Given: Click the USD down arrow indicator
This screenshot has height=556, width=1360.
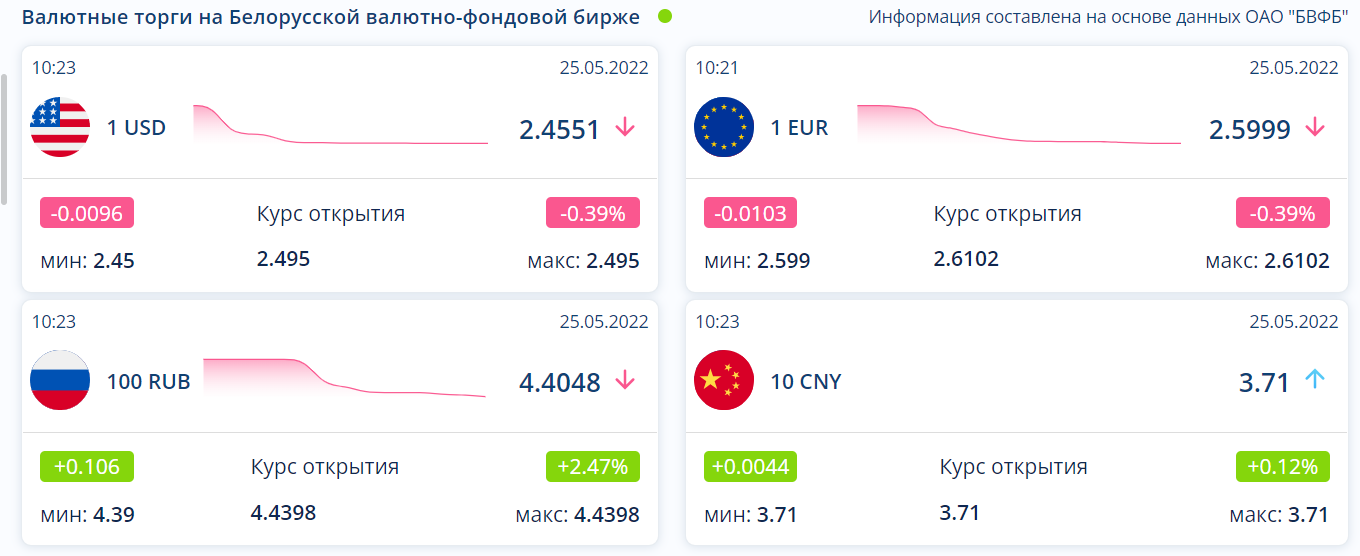Looking at the screenshot, I should [x=625, y=127].
